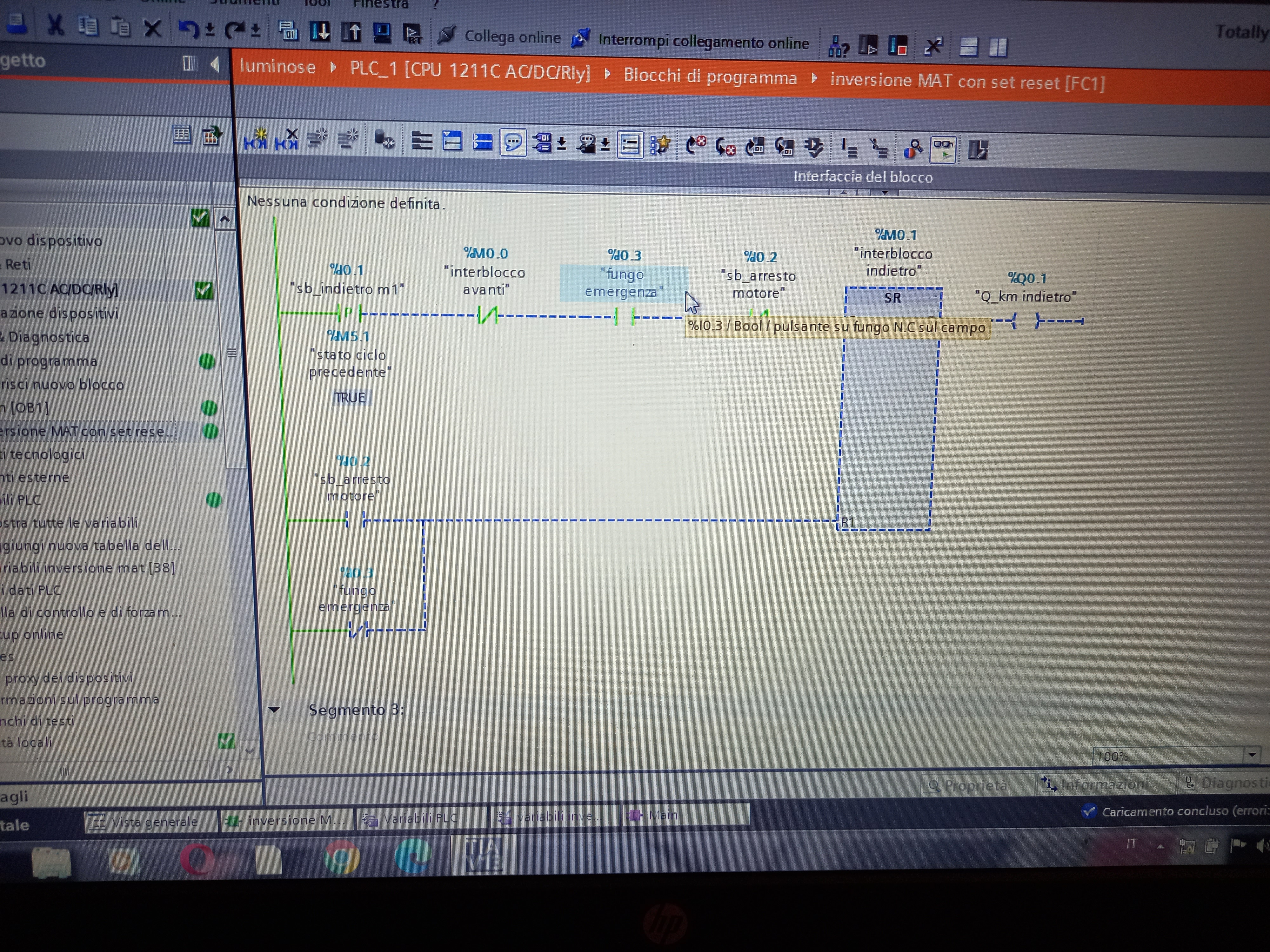Toggle monitoring on/off glasses icon
The height and width of the screenshot is (952, 1270).
[x=943, y=150]
